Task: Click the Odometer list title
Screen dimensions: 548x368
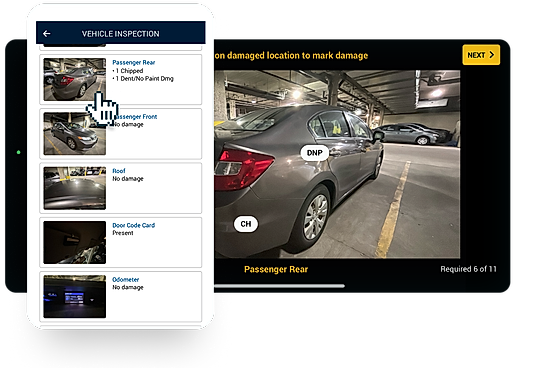Action: [125, 280]
